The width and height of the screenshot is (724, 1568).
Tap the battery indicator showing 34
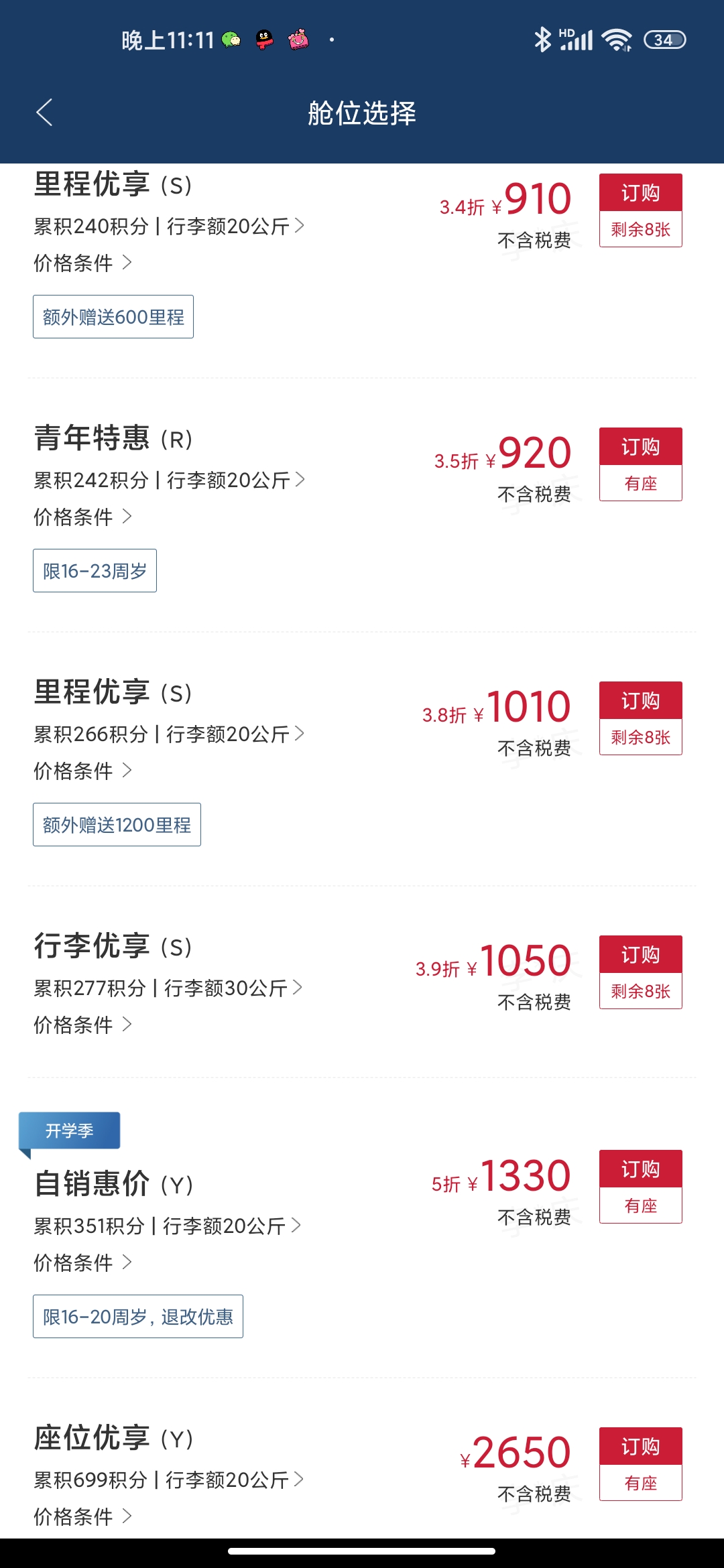pos(664,40)
